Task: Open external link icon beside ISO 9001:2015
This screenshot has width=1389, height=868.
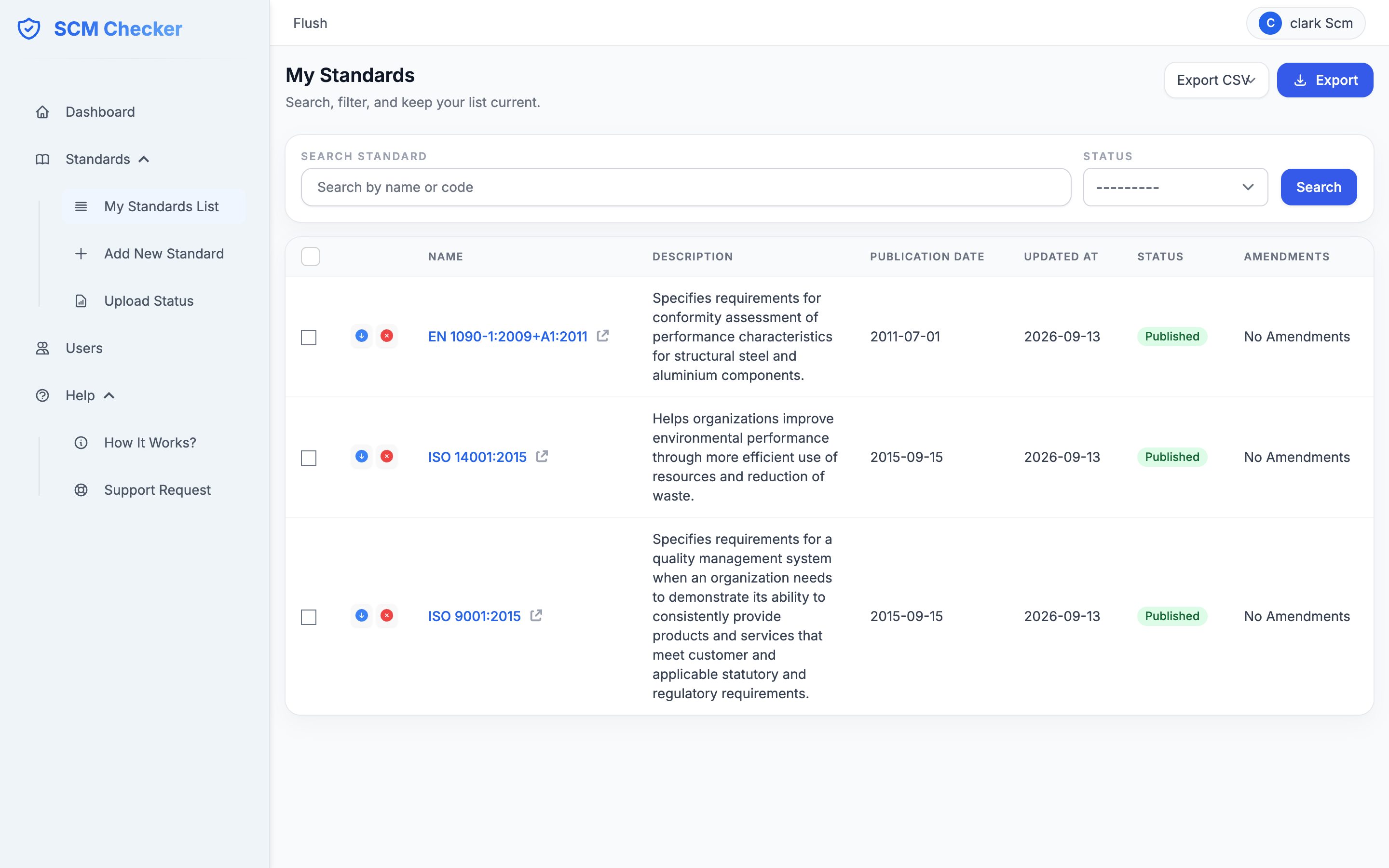Action: [536, 615]
